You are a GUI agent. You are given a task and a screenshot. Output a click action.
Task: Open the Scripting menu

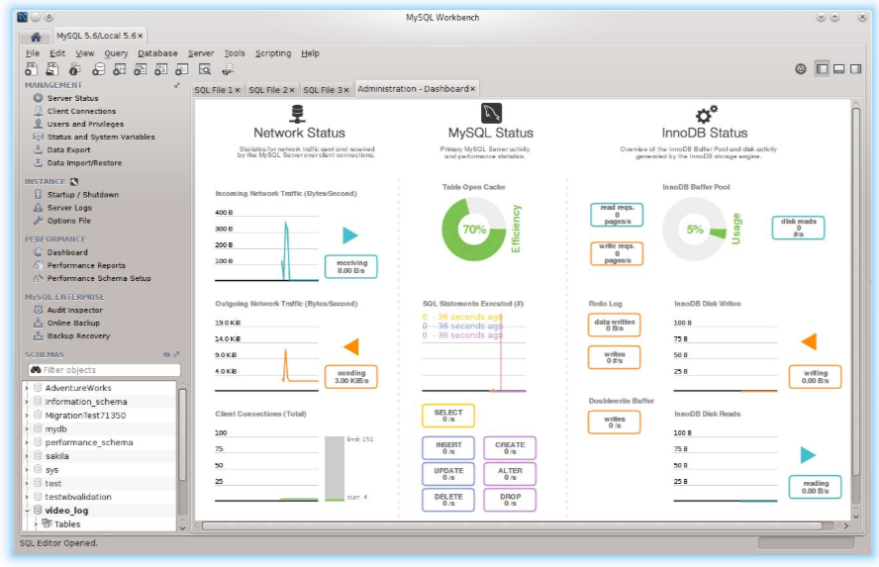(x=273, y=53)
